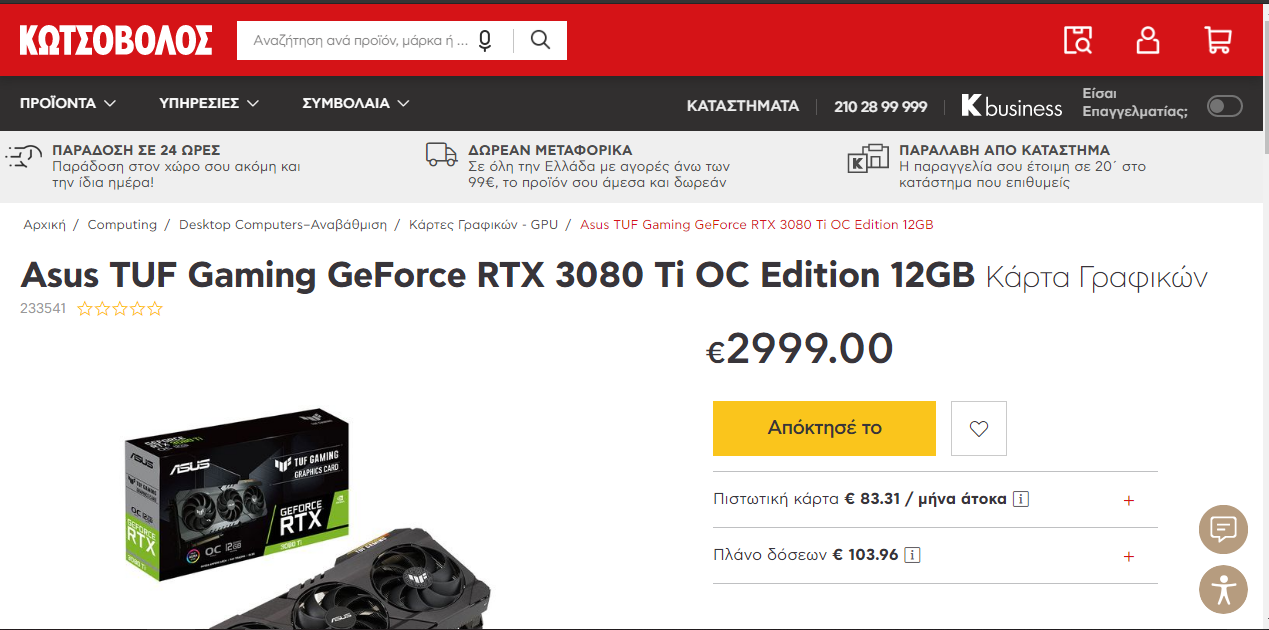Image resolution: width=1269 pixels, height=630 pixels.
Task: Expand the ΣΥΜΒΟΛΑΙΑ dropdown menu
Action: point(356,103)
